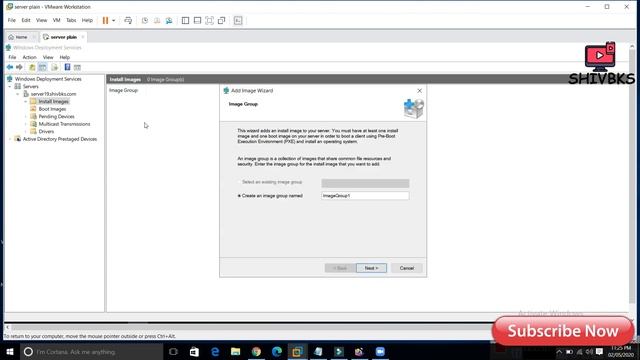The image size is (640, 360).
Task: Show or hide the VMware library sidebar
Action: point(185,20)
